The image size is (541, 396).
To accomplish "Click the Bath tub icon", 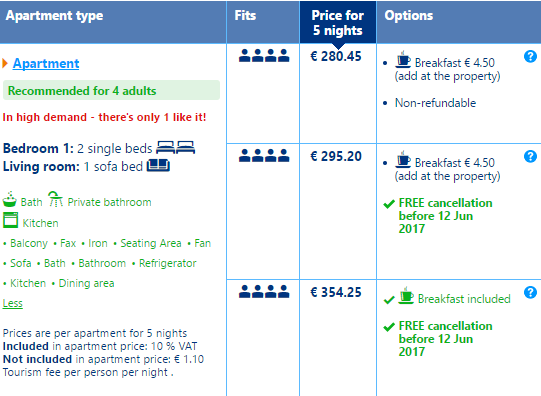I will tap(10, 199).
